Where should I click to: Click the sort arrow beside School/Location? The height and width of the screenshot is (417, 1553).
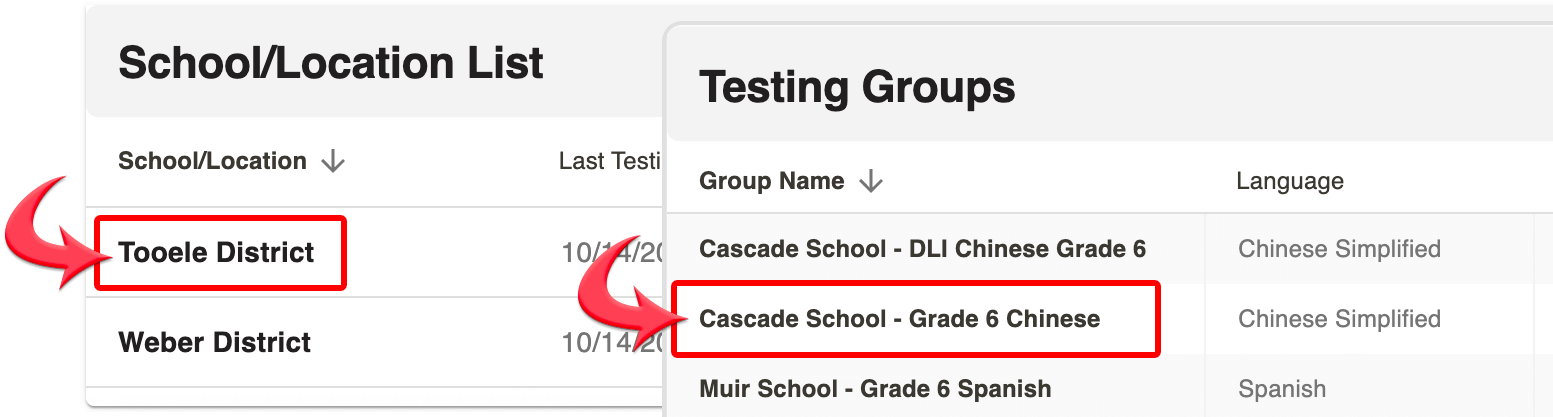332,162
